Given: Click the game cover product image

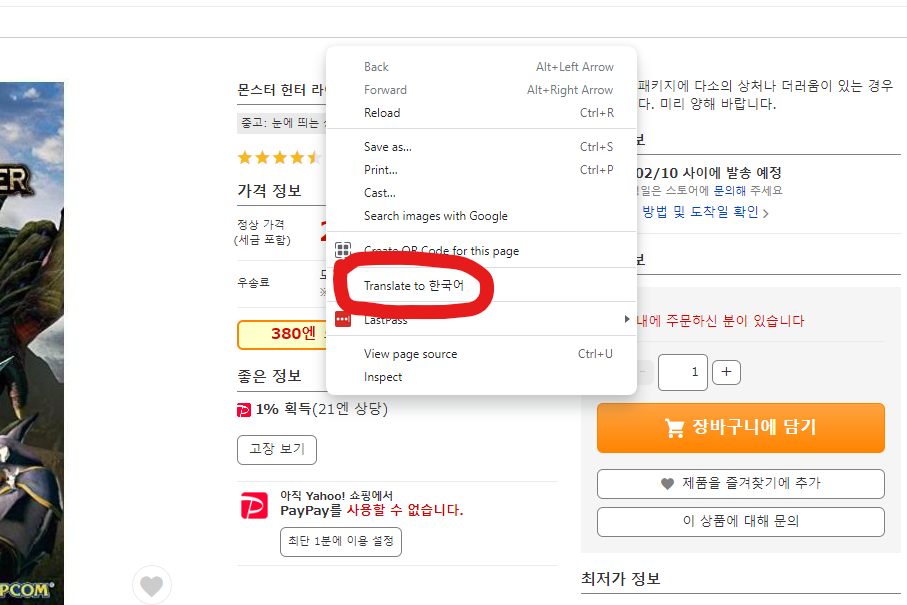Looking at the screenshot, I should [x=32, y=344].
